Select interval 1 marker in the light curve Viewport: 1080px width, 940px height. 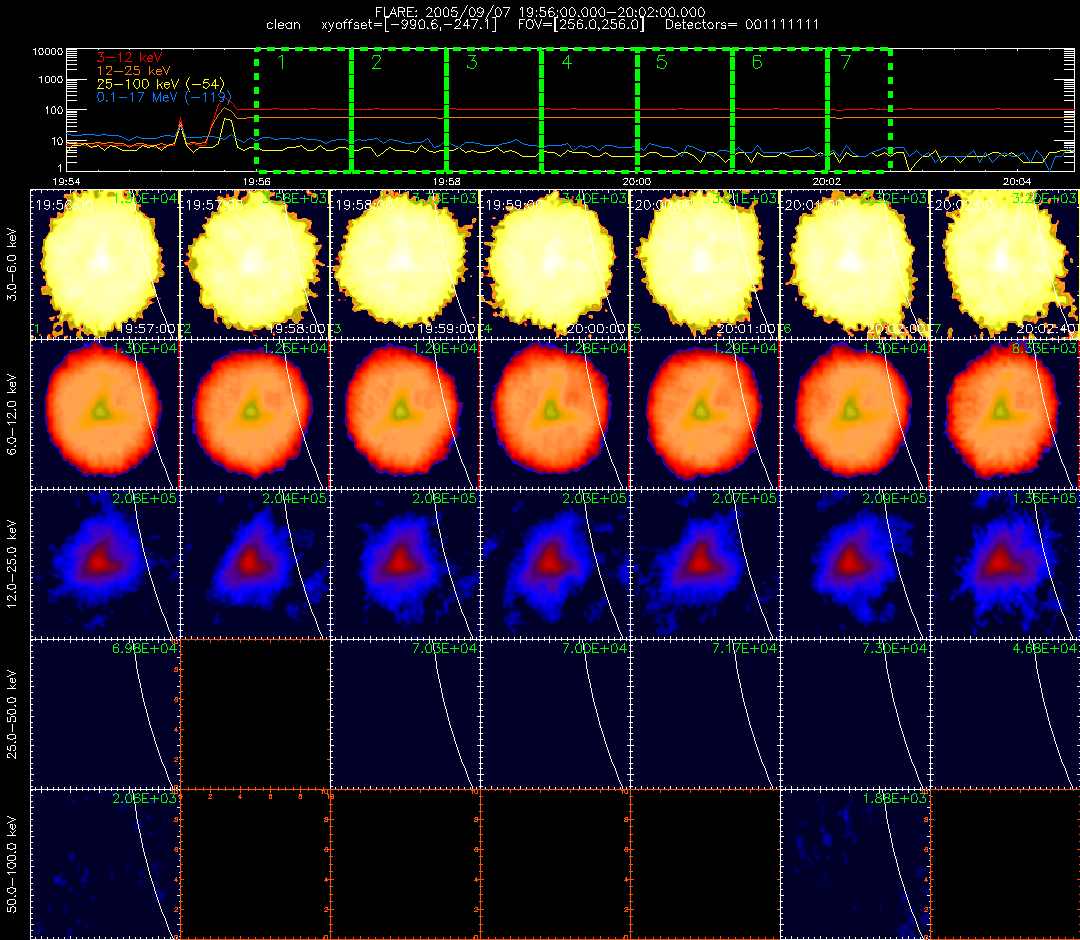point(281,63)
